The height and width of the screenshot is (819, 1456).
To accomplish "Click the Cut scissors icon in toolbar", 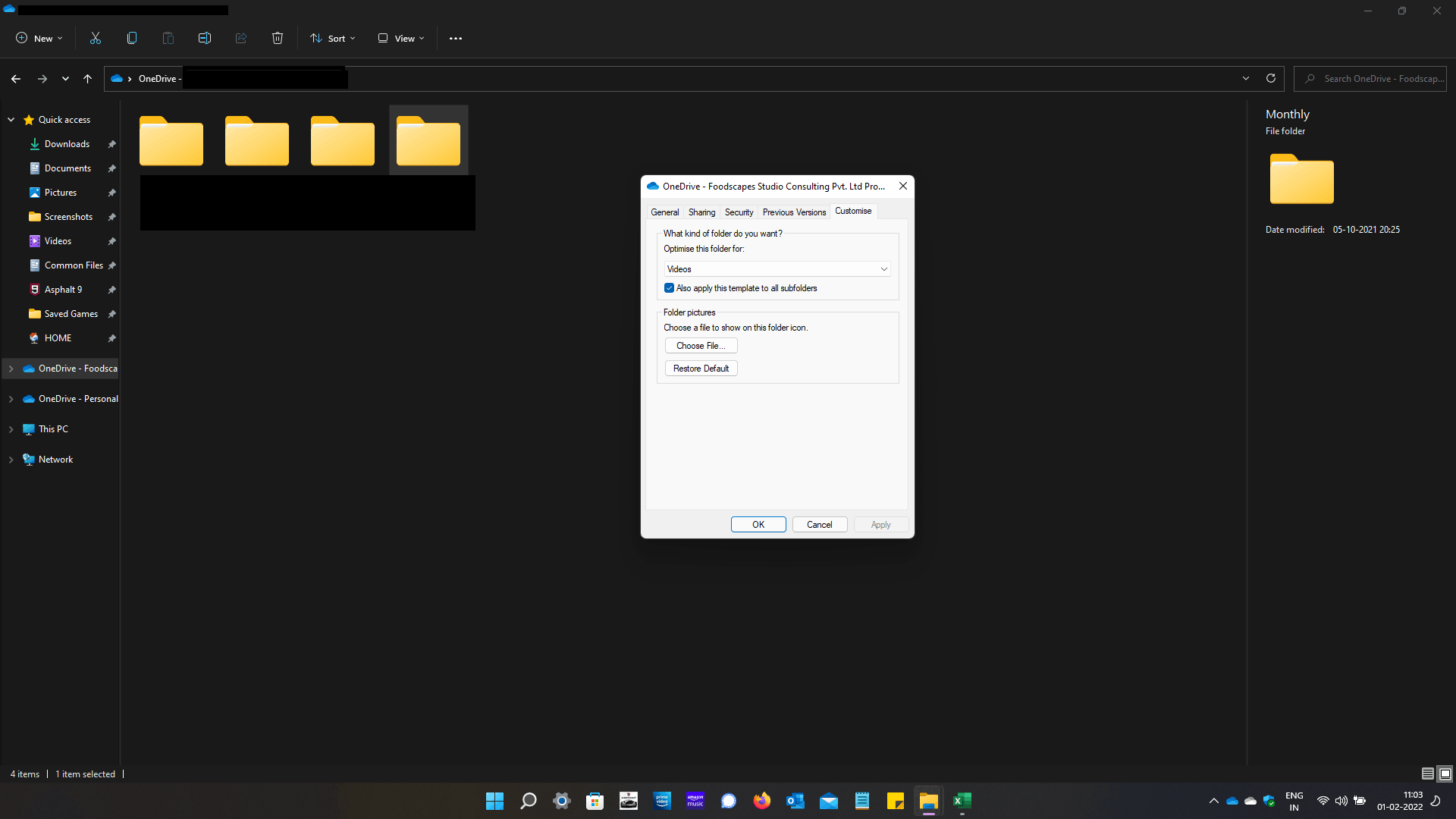I will click(x=96, y=38).
